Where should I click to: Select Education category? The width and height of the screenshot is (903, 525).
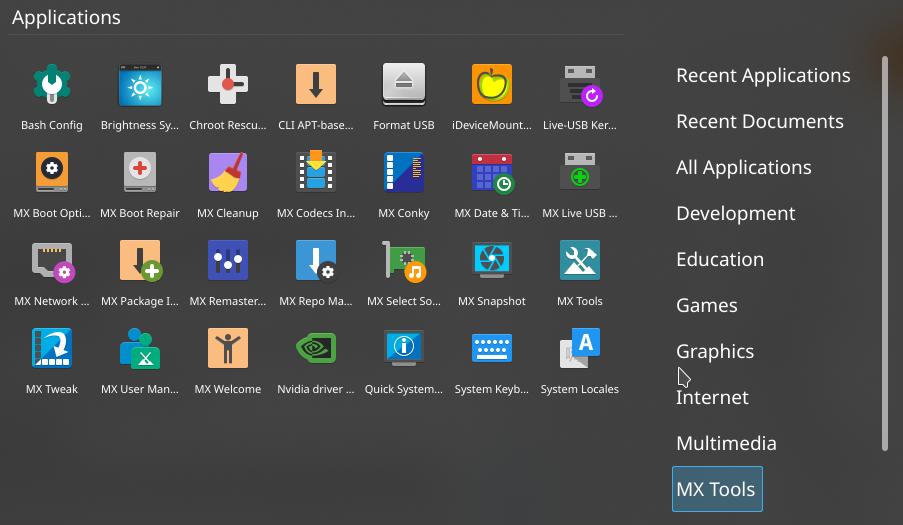coord(720,260)
